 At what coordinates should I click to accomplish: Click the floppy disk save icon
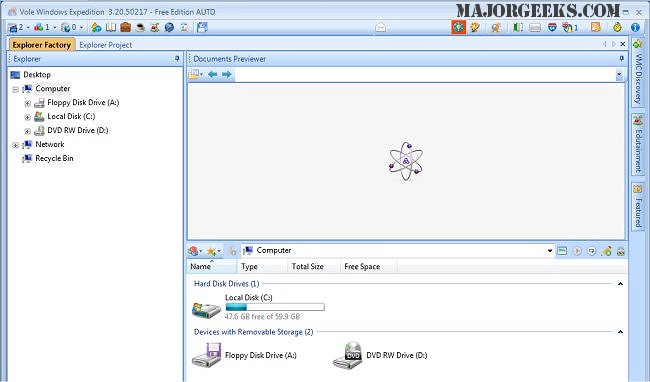pos(202,27)
